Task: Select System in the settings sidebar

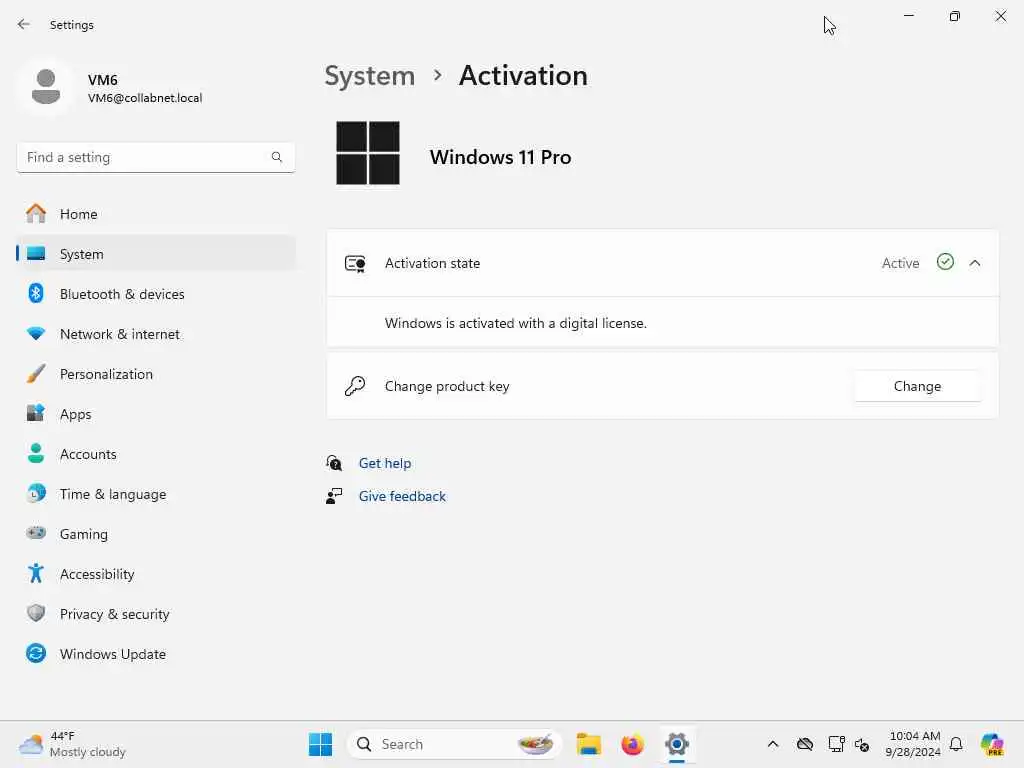Action: click(156, 253)
